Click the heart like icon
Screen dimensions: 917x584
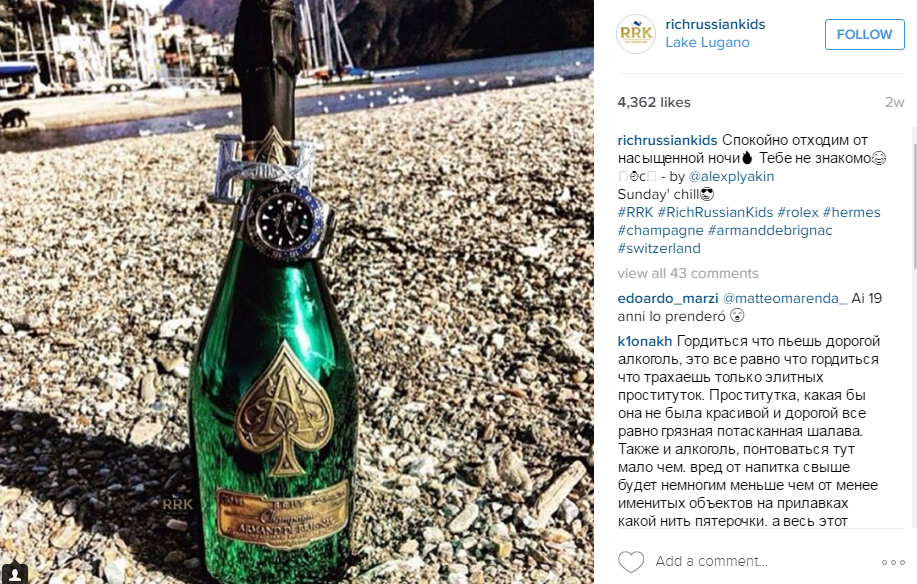[x=631, y=562]
